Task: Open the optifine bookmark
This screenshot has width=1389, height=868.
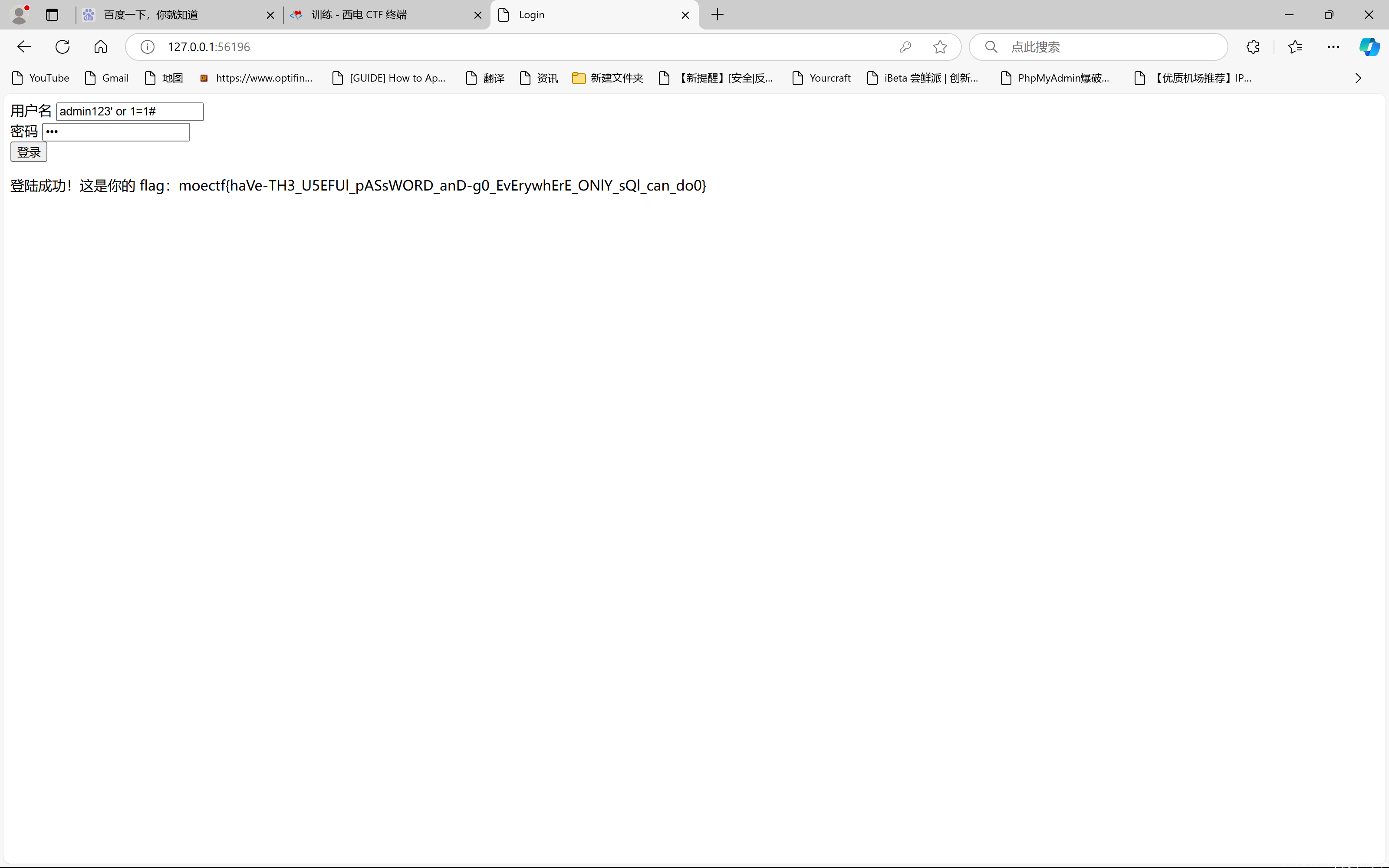Action: [256, 78]
